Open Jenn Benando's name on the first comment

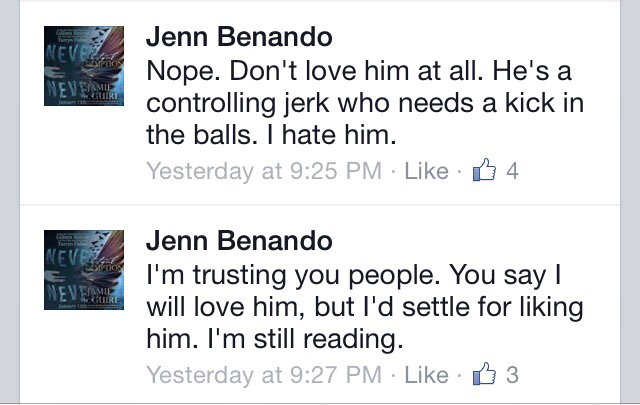click(238, 36)
